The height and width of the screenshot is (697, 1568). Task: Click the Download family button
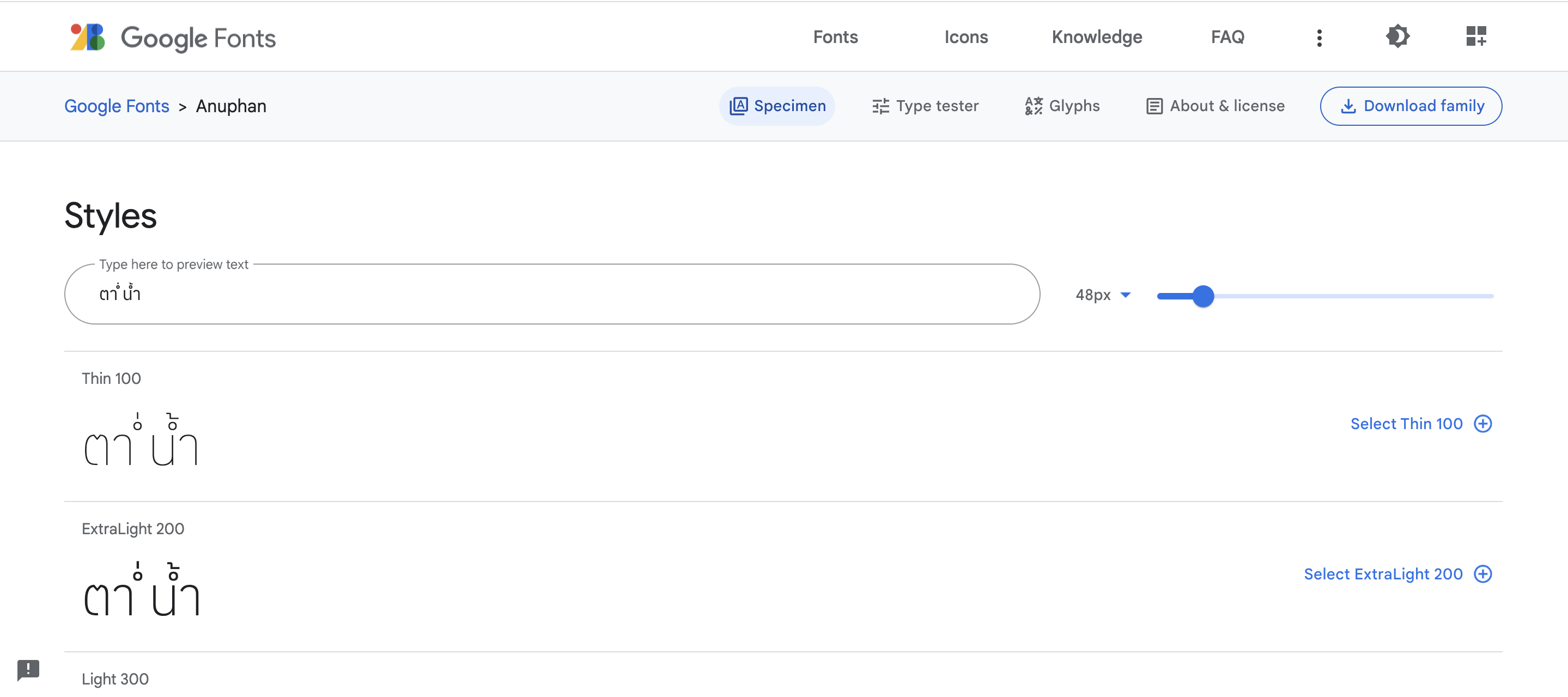click(x=1411, y=105)
